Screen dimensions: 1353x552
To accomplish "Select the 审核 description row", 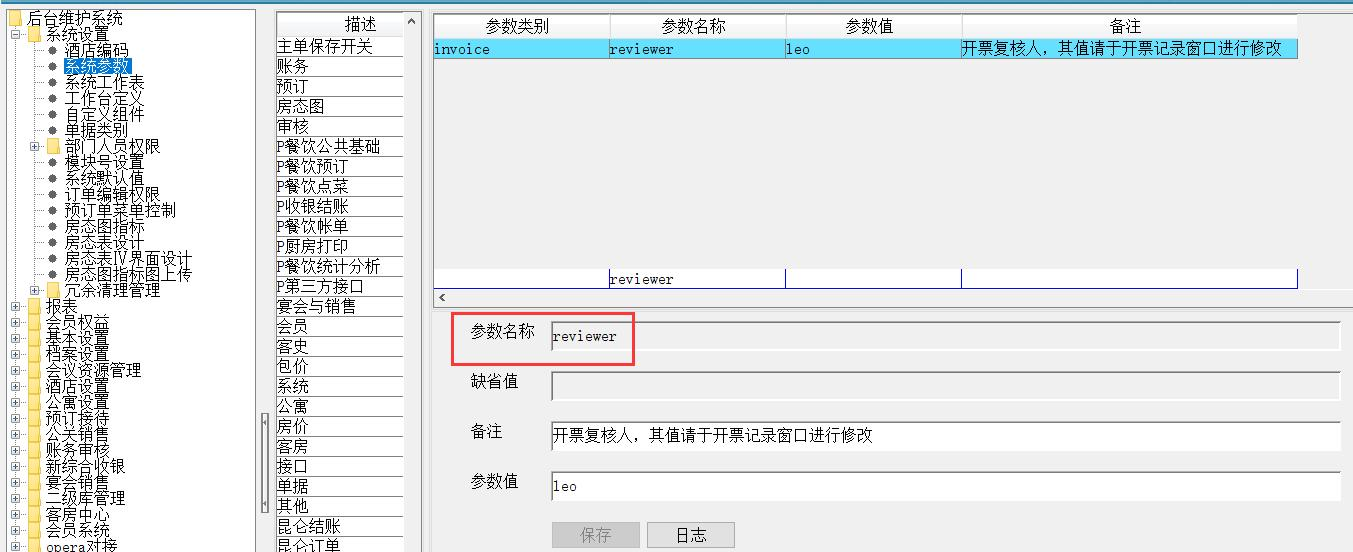I will coord(339,127).
